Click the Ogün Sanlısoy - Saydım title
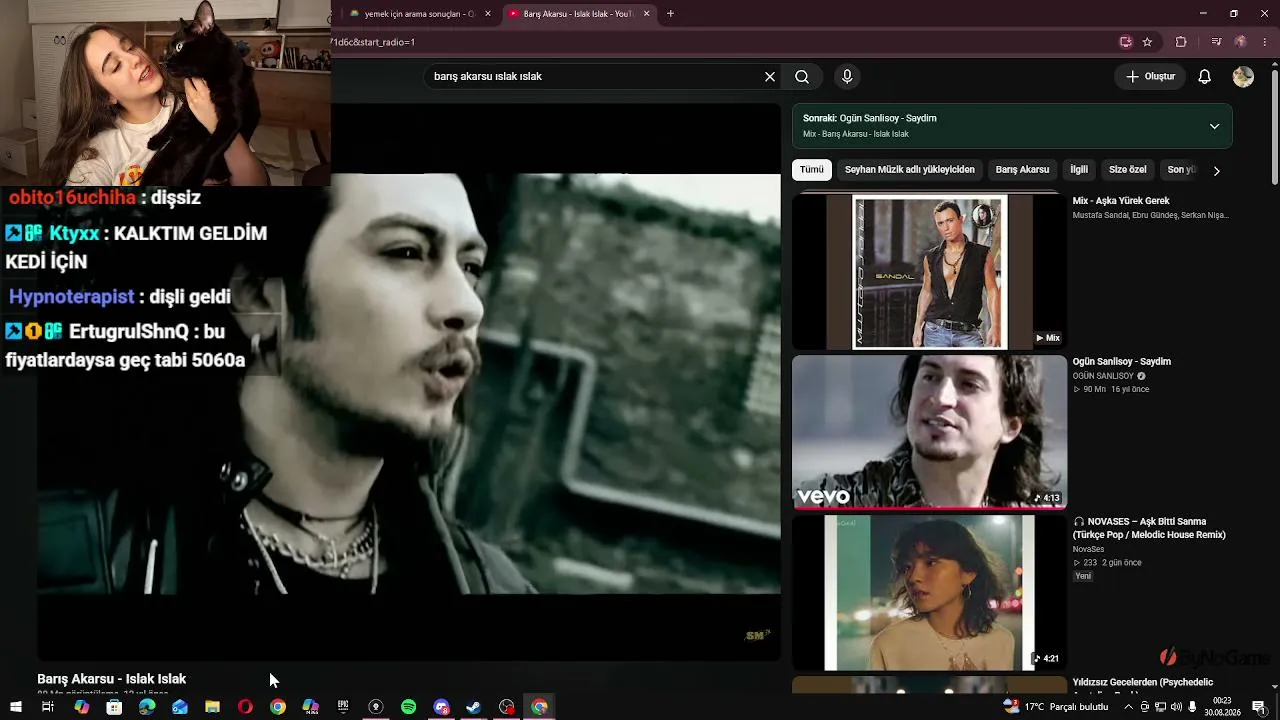Viewport: 1280px width, 720px height. point(1122,362)
